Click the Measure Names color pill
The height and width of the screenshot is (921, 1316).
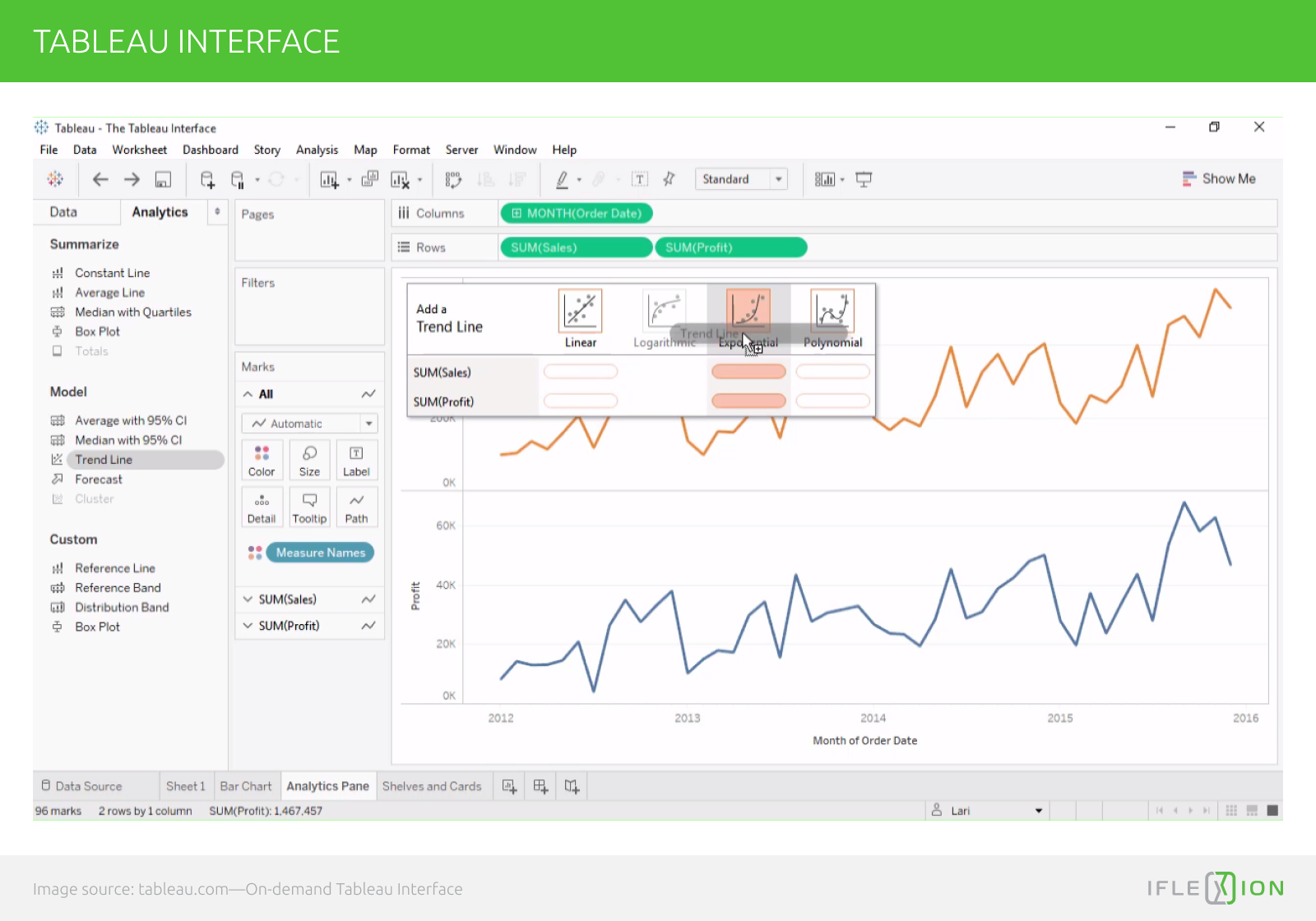click(x=321, y=553)
